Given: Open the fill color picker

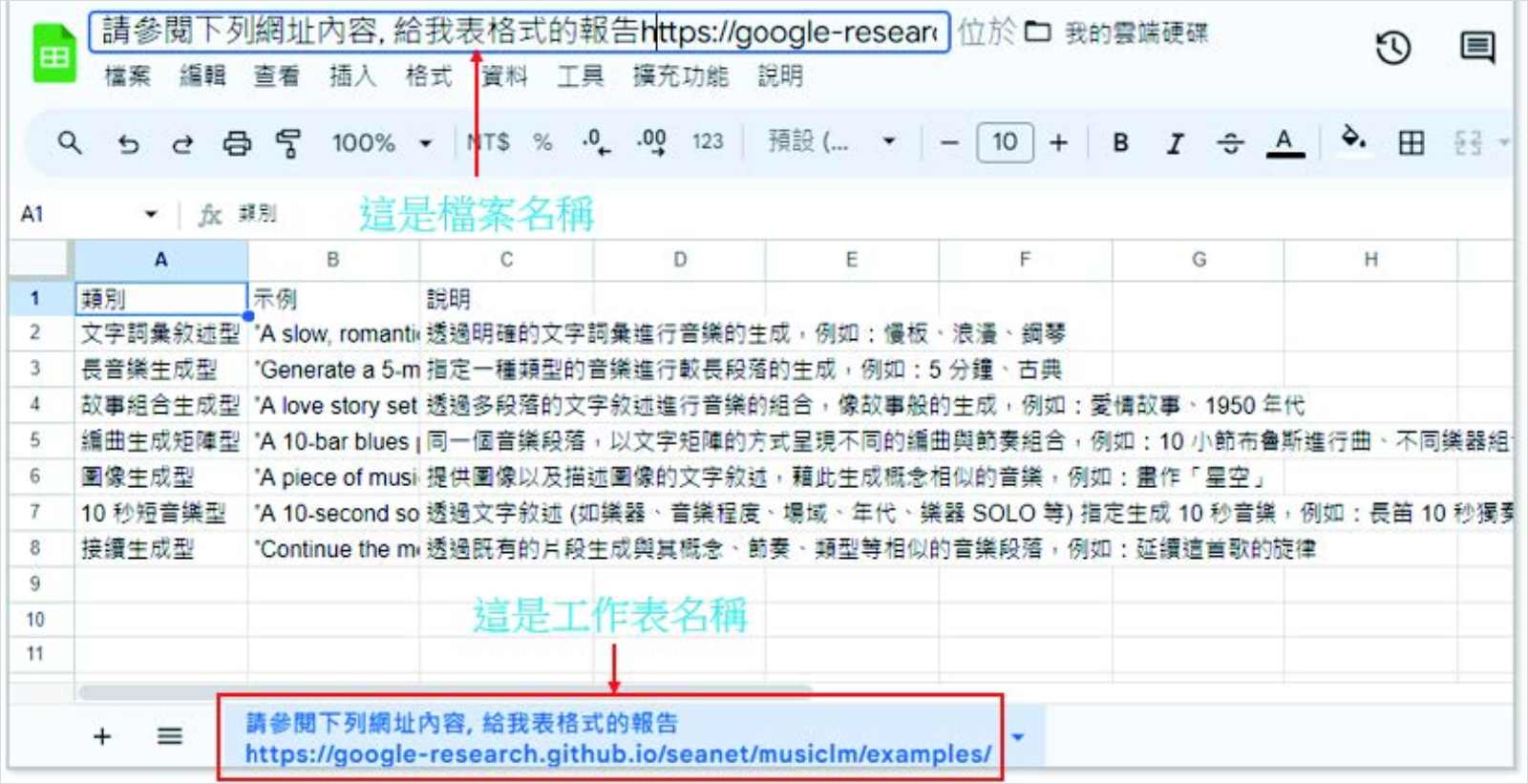Looking at the screenshot, I should point(1353,138).
